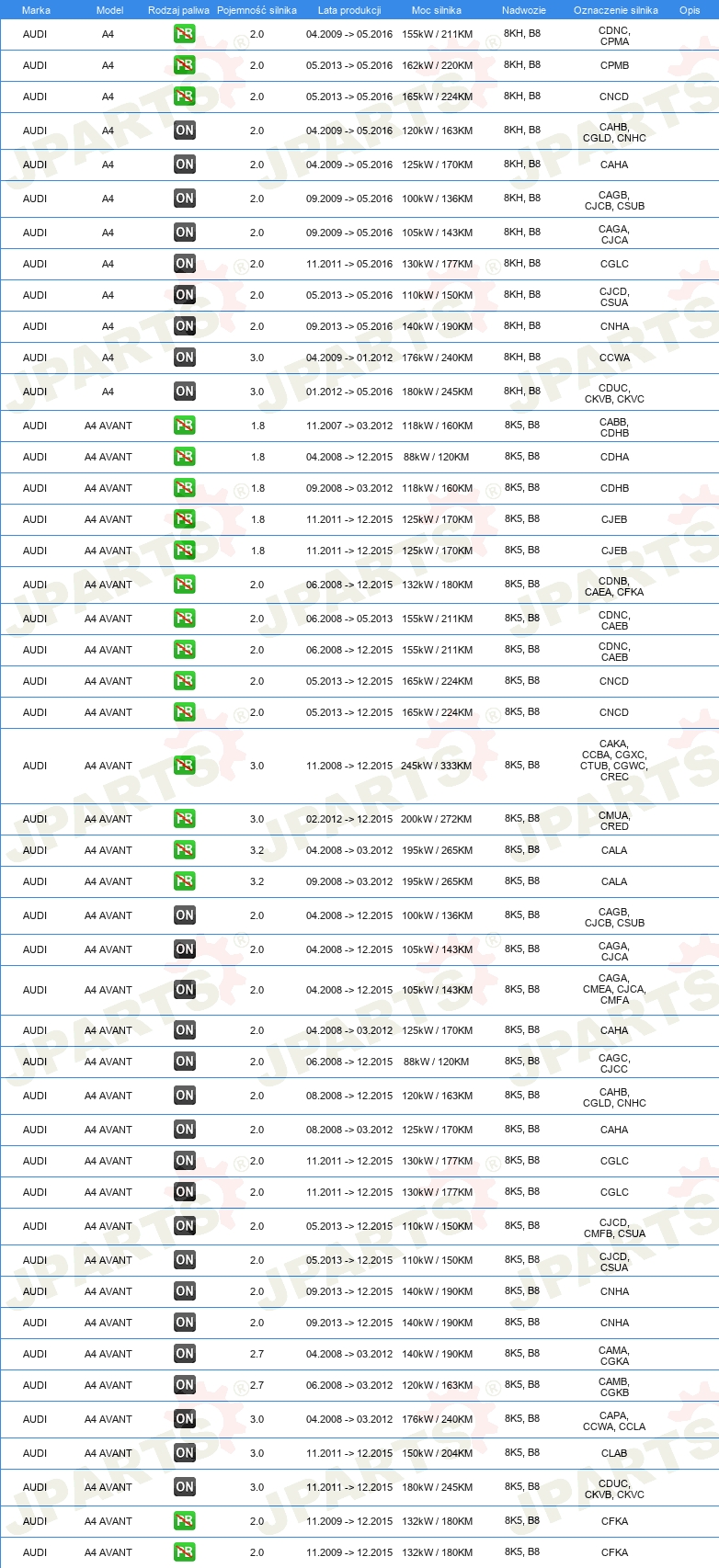Select engine codes CMUA, CRED
This screenshot has height=1568, width=719.
[x=614, y=821]
